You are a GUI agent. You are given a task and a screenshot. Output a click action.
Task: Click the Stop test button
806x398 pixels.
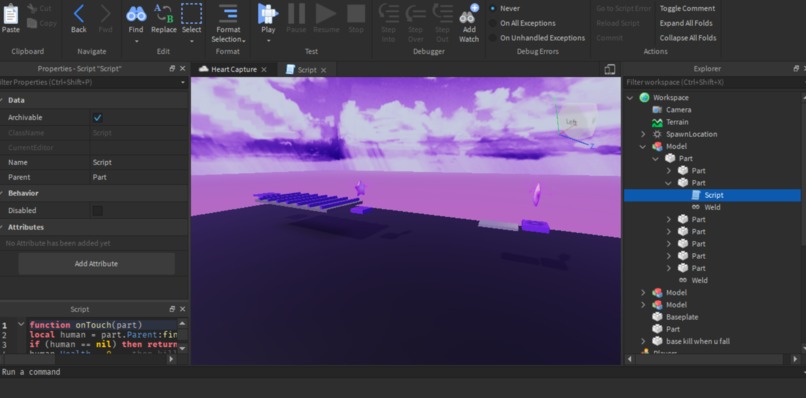356,14
